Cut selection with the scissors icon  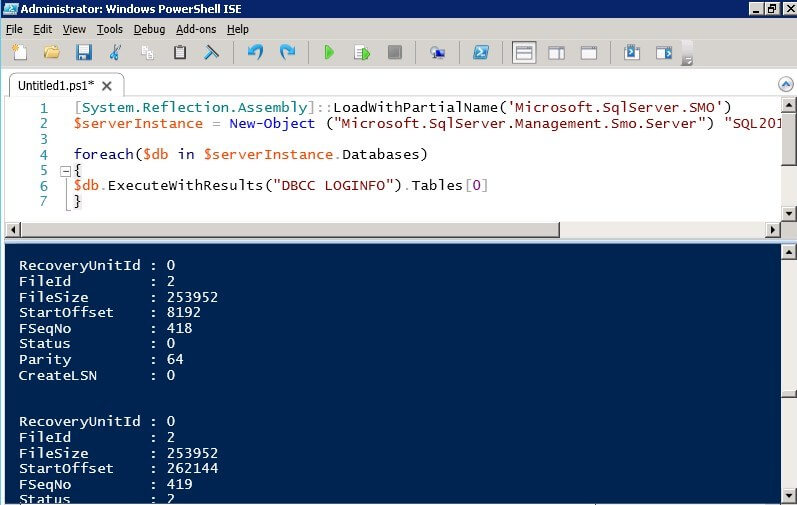point(115,52)
